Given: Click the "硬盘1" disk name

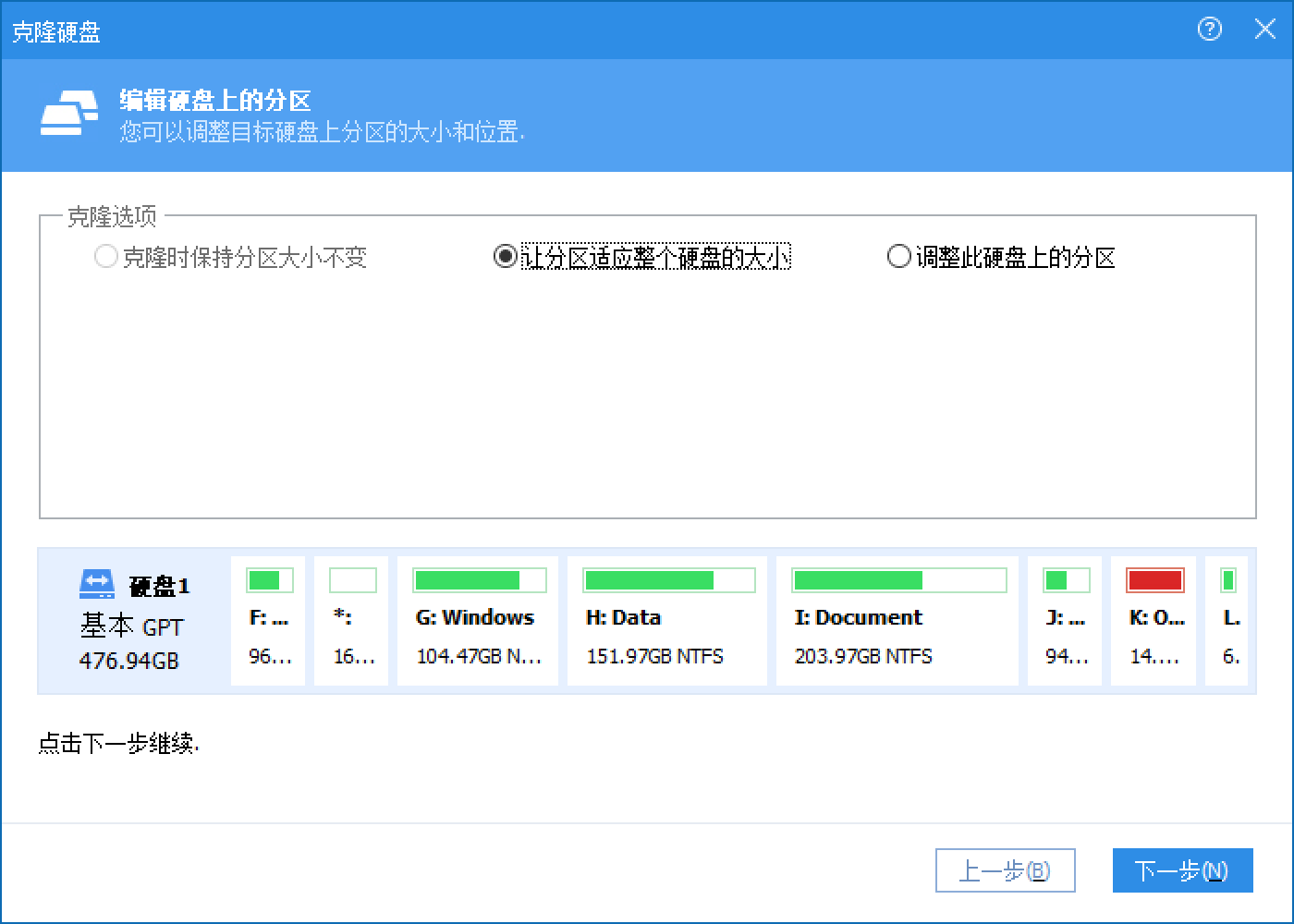Looking at the screenshot, I should coord(159,586).
